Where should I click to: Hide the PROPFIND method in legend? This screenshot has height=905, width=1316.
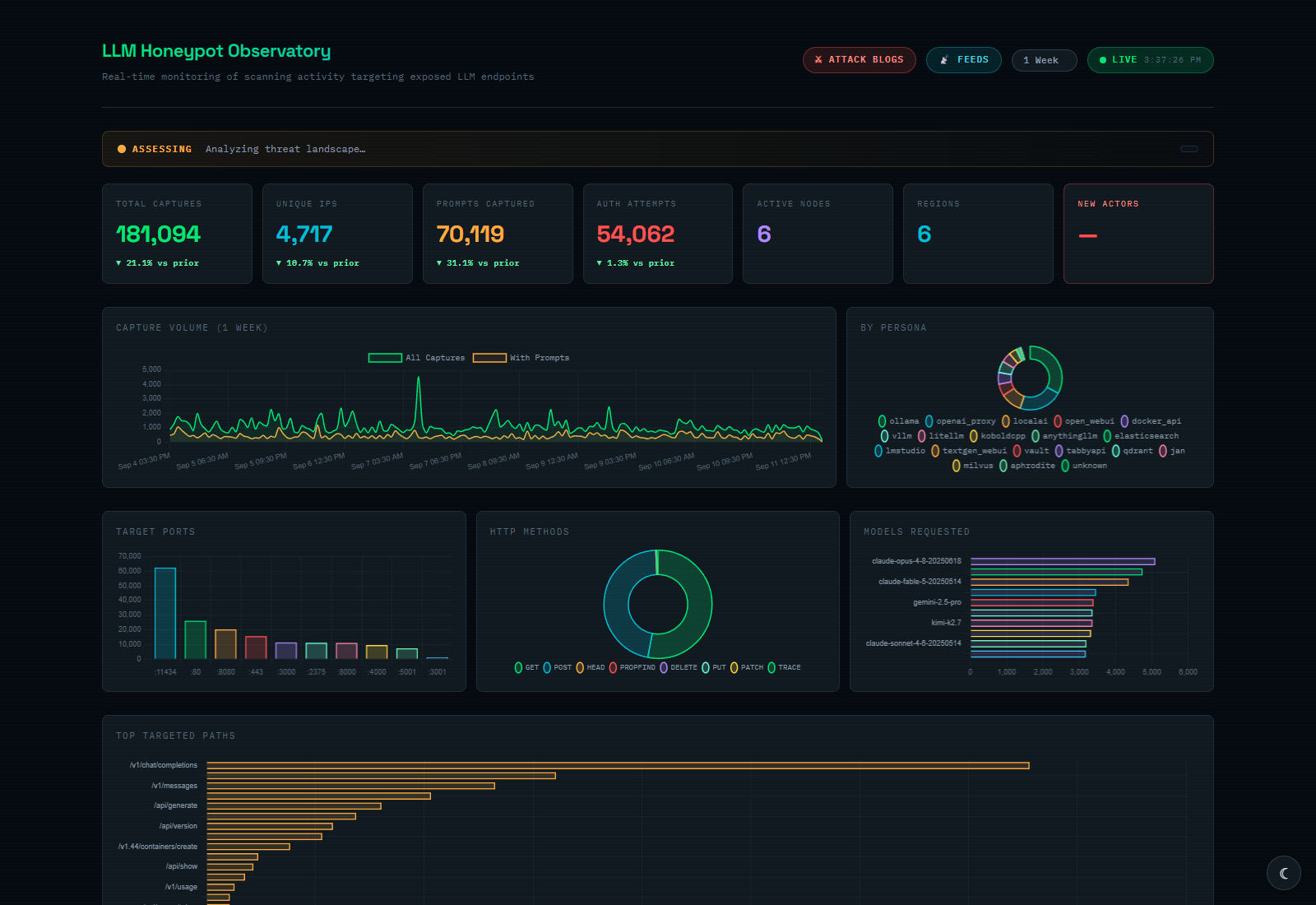coord(632,667)
